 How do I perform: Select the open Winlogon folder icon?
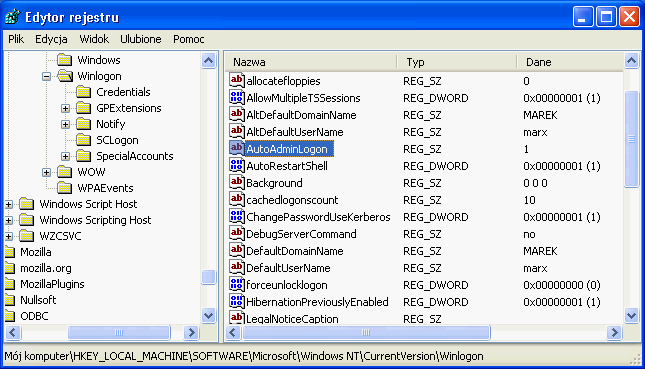click(65, 76)
